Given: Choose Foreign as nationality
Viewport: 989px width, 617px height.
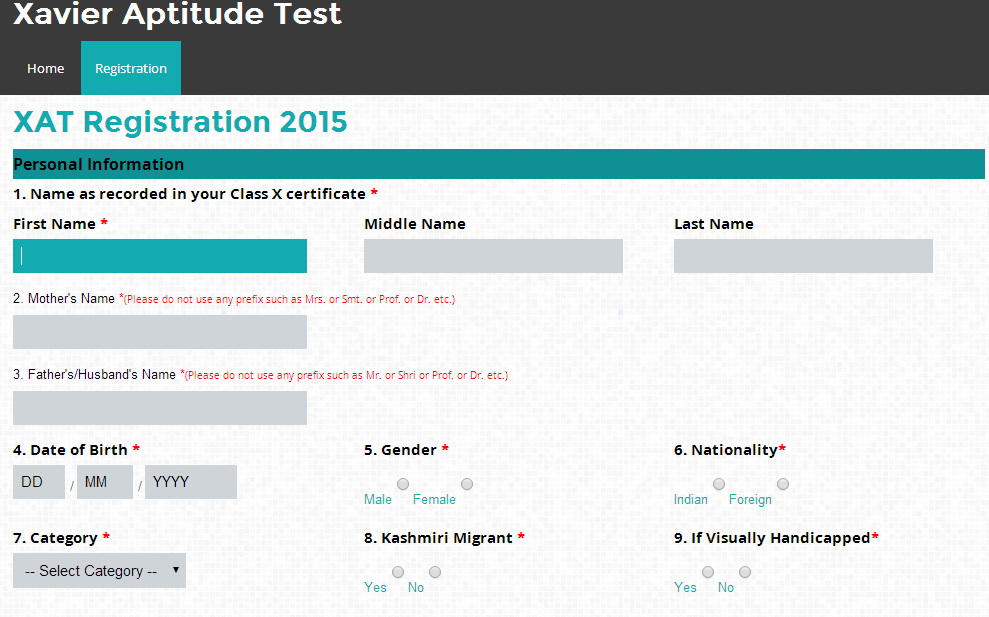Looking at the screenshot, I should click(783, 483).
